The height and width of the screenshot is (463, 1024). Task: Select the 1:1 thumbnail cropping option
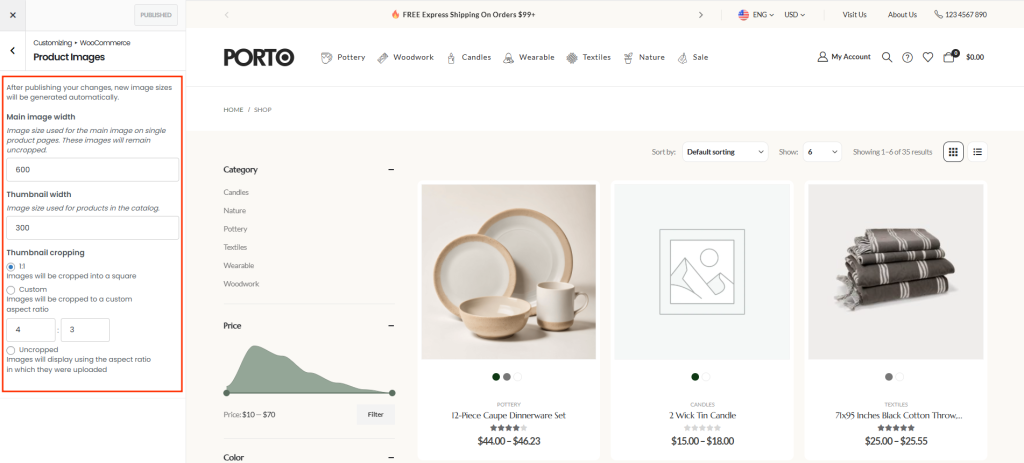[x=11, y=266]
